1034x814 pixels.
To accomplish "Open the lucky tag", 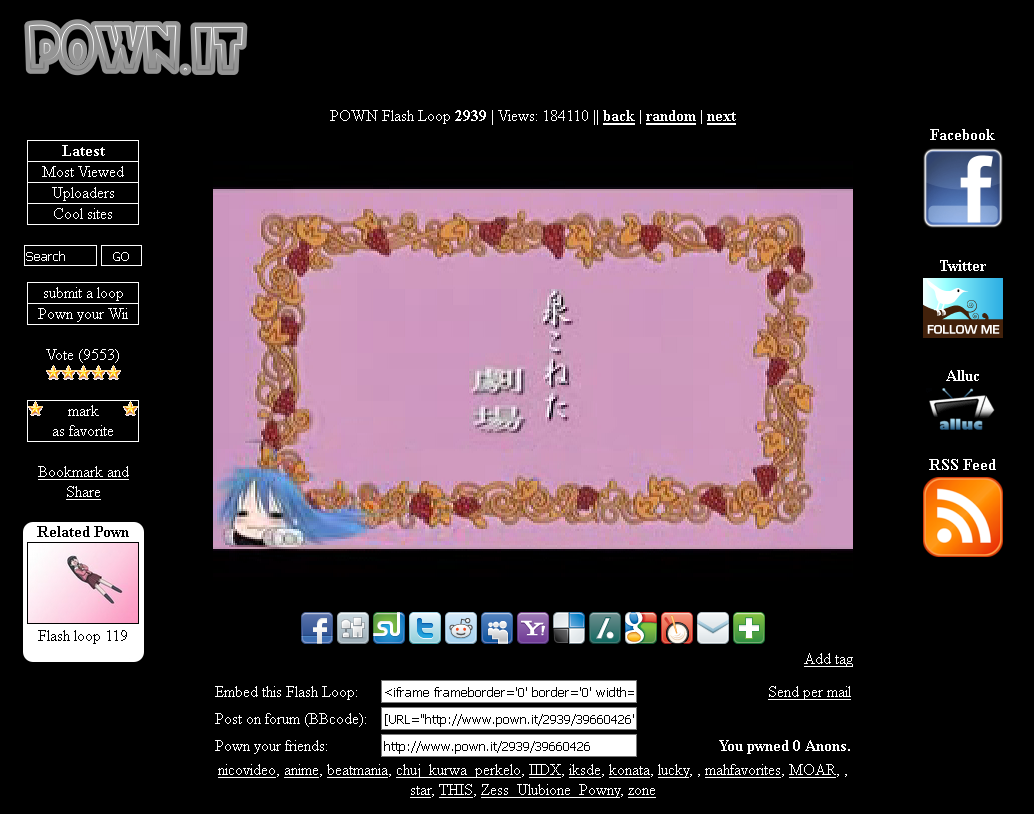I will (674, 770).
